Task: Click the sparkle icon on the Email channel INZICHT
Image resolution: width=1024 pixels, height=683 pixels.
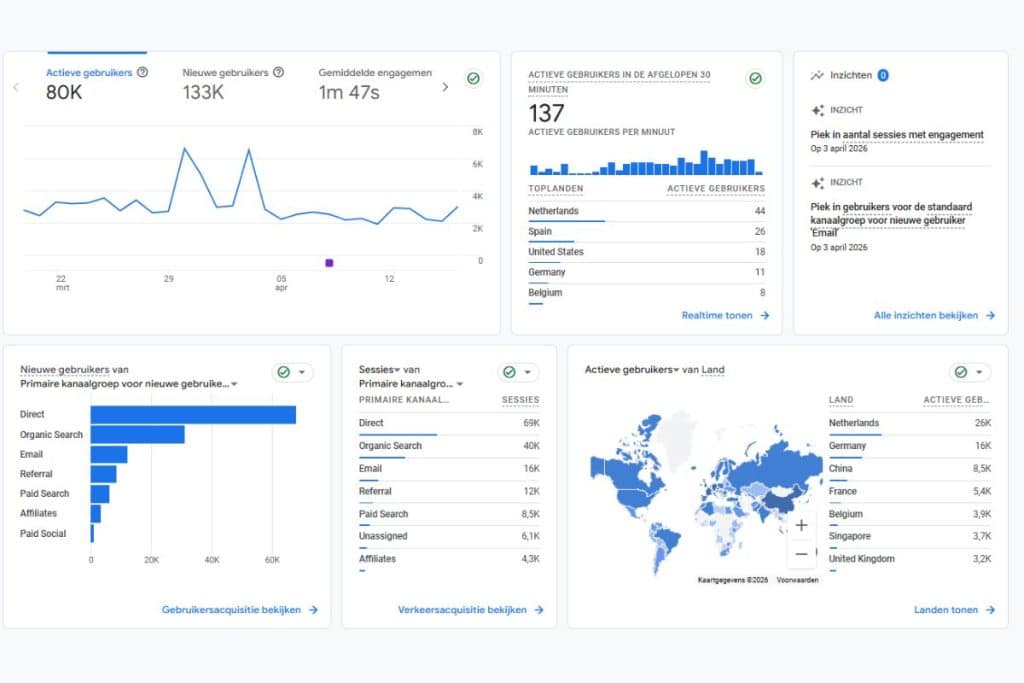Action: tap(817, 182)
